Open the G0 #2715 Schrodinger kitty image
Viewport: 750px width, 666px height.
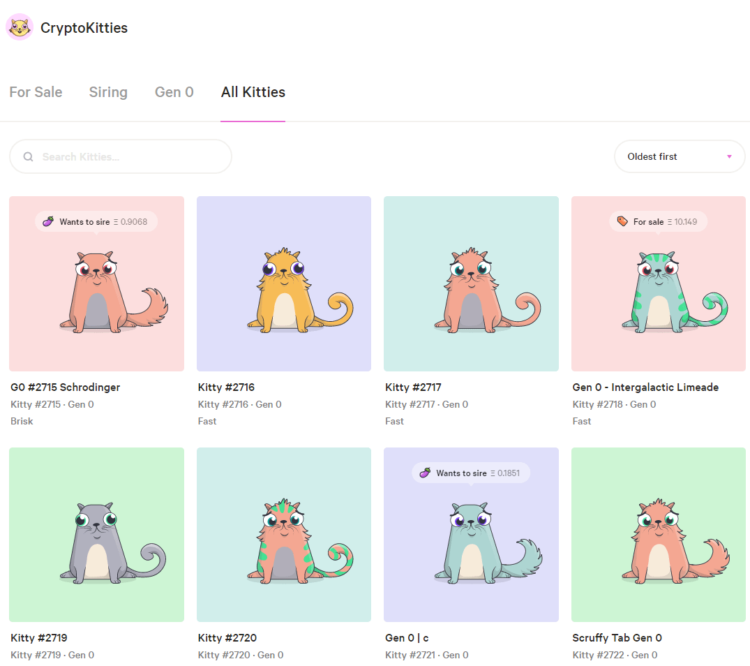pyautogui.click(x=97, y=284)
